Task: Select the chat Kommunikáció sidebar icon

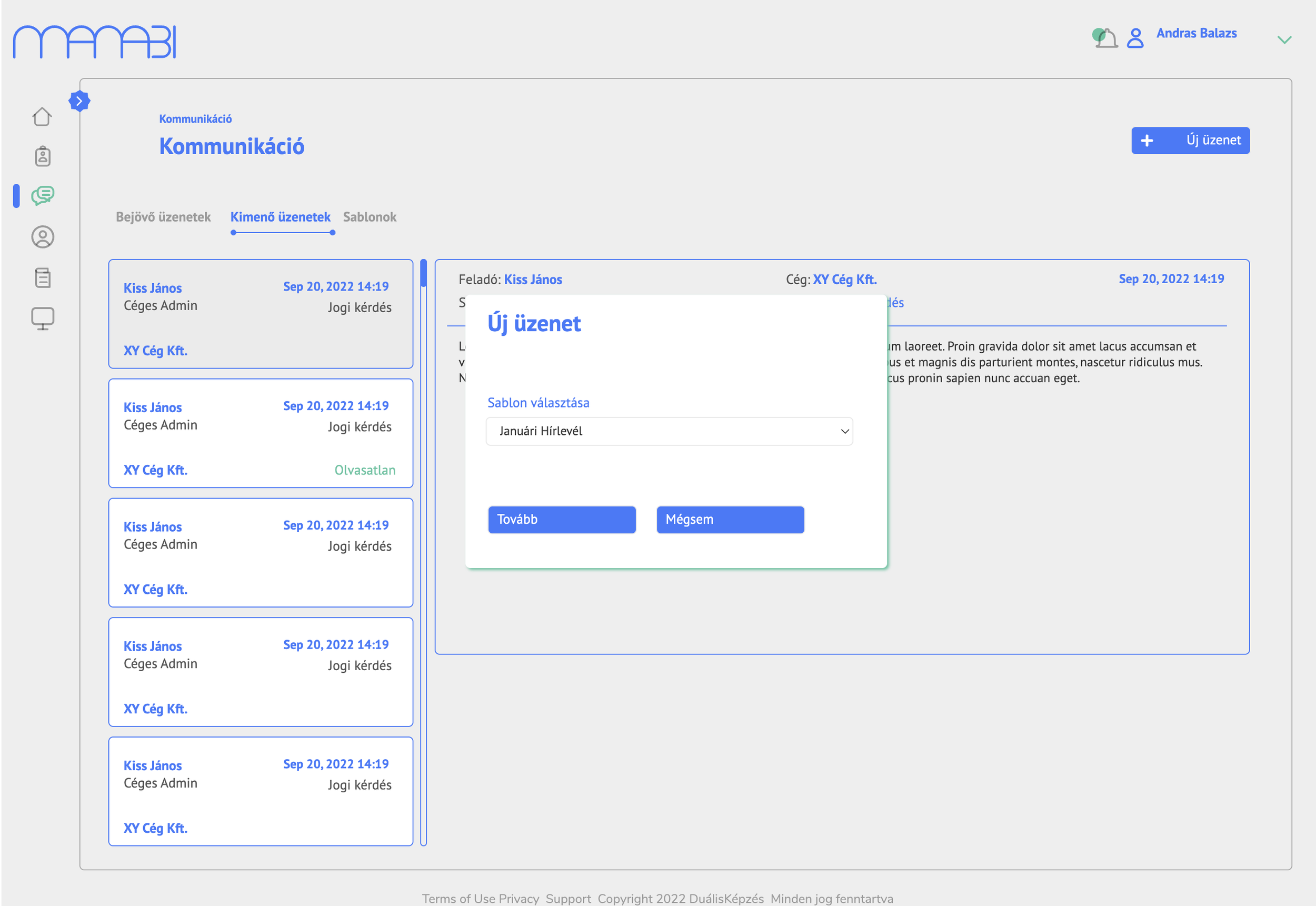Action: [x=42, y=196]
